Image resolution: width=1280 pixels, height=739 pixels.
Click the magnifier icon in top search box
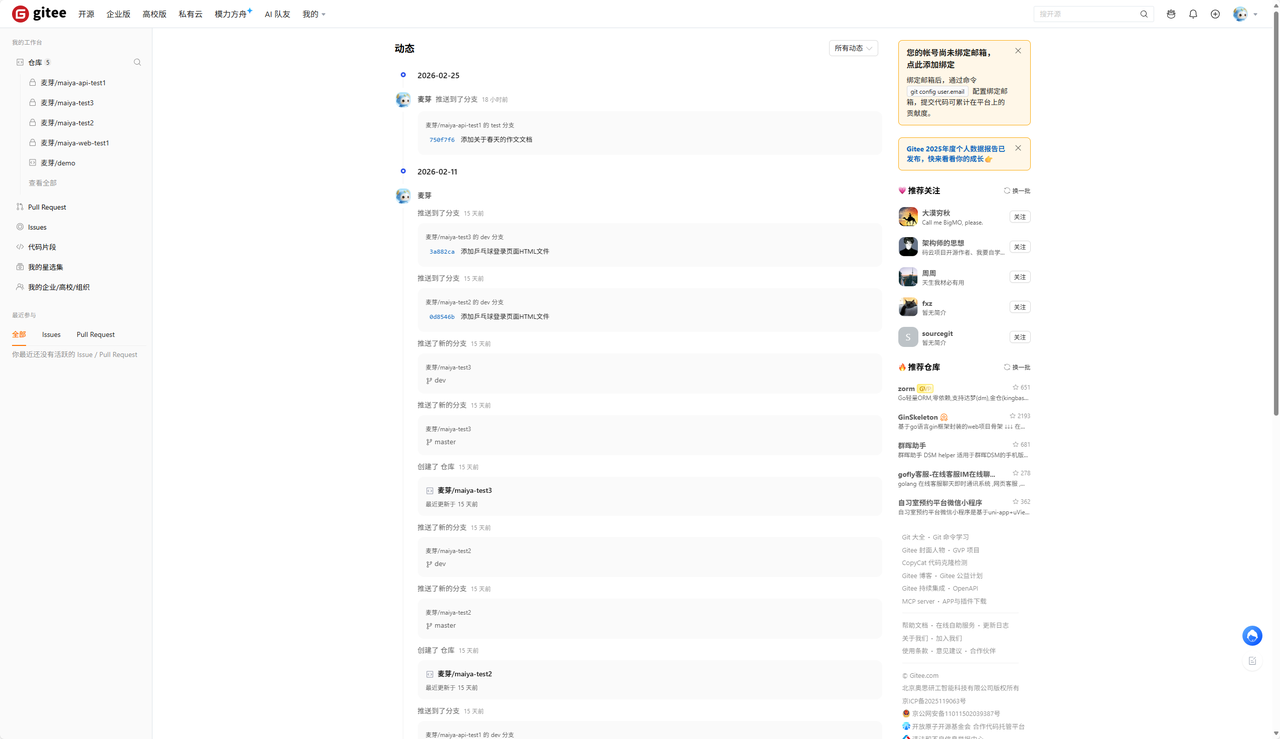point(1144,14)
